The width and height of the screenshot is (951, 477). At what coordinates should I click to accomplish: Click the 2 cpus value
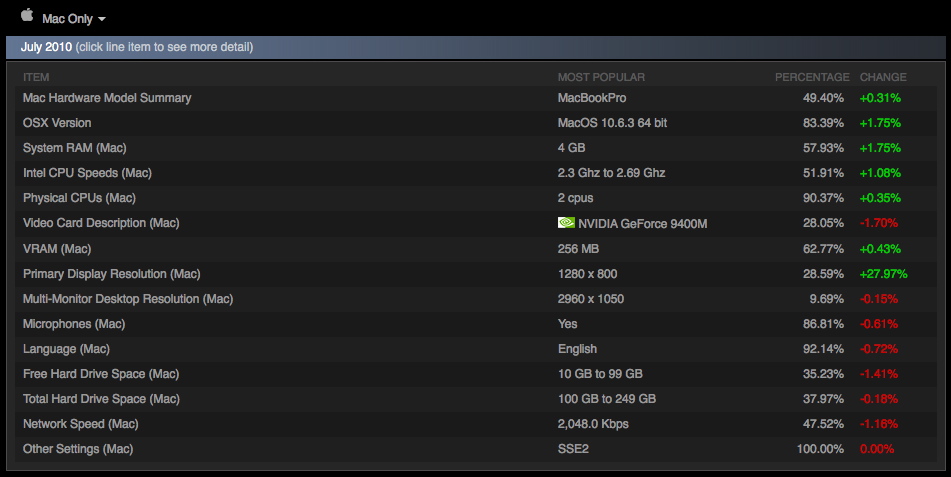tap(576, 198)
